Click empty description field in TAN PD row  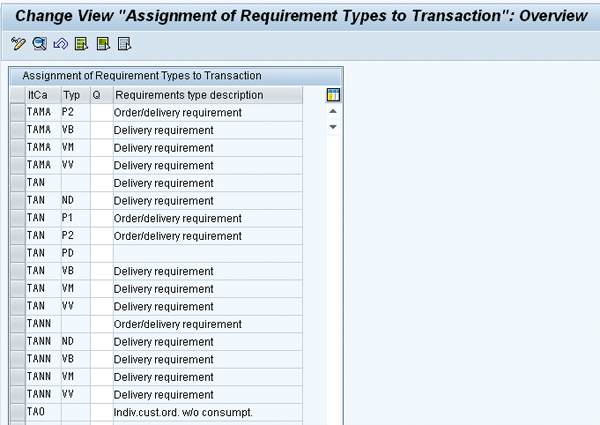click(205, 254)
